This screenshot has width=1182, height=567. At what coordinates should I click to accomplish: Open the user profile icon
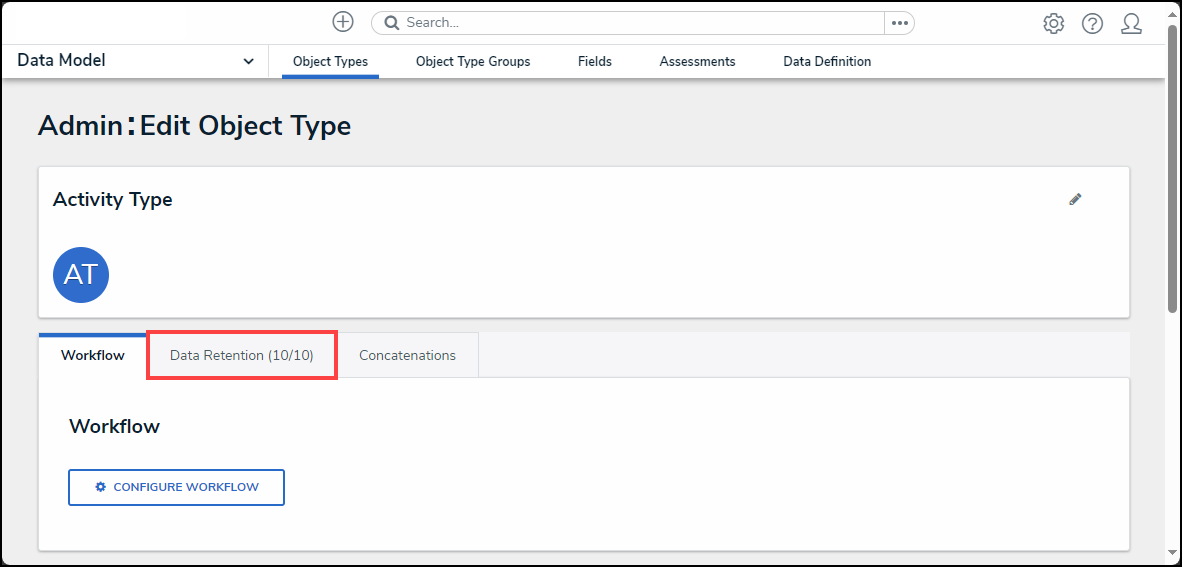coord(1131,24)
